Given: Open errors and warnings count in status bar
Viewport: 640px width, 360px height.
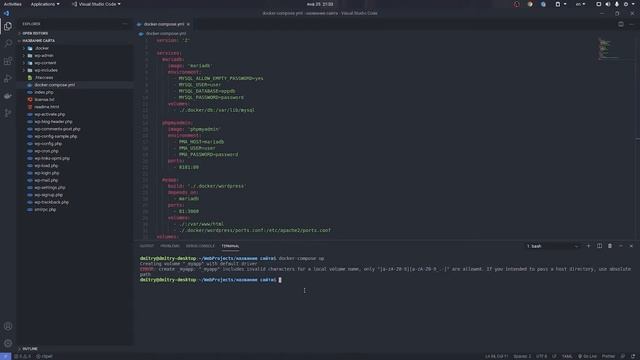Looking at the screenshot, I should (23, 356).
